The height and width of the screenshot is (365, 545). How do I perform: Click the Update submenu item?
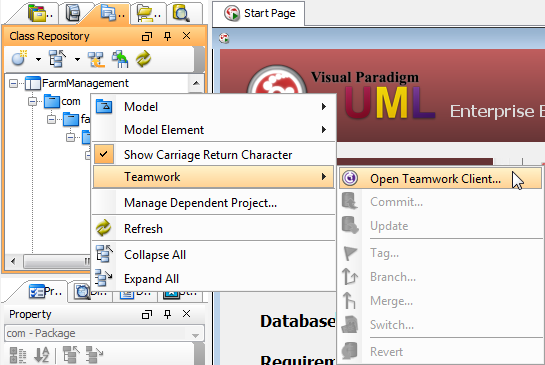point(440,226)
